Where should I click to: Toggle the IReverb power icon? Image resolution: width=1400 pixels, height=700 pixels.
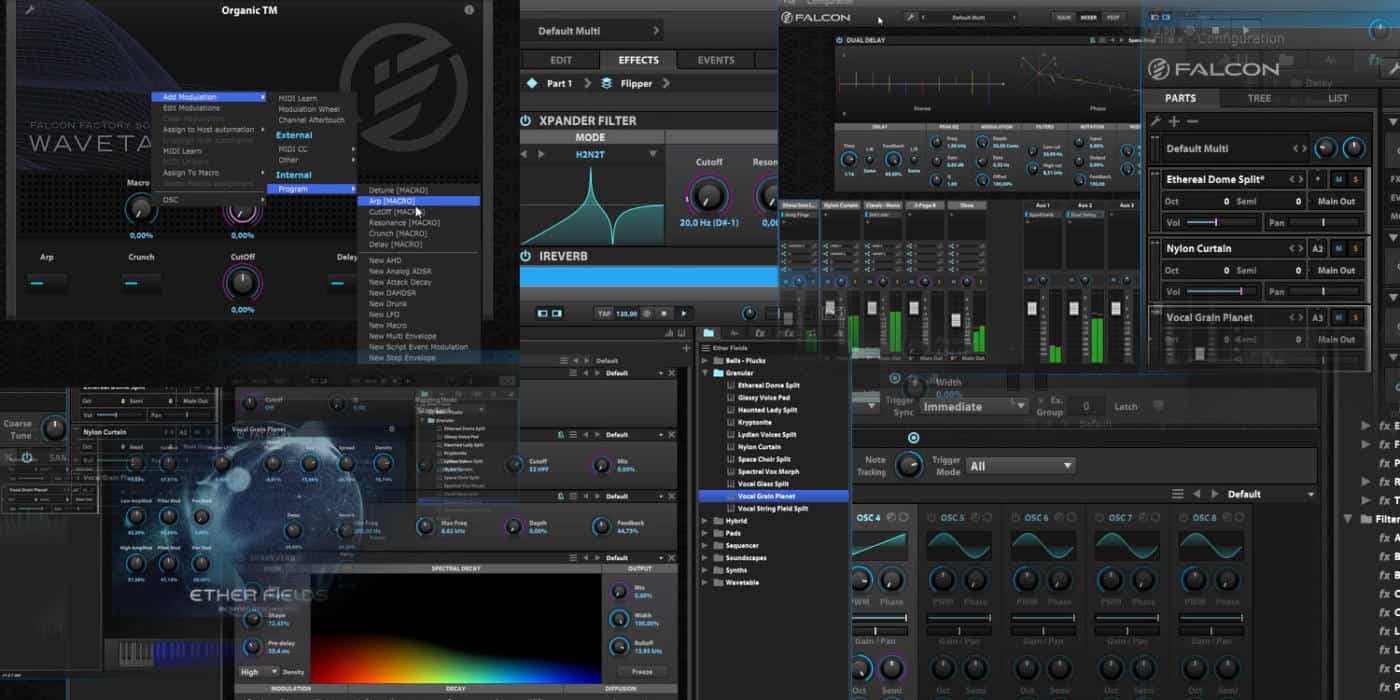coord(526,256)
